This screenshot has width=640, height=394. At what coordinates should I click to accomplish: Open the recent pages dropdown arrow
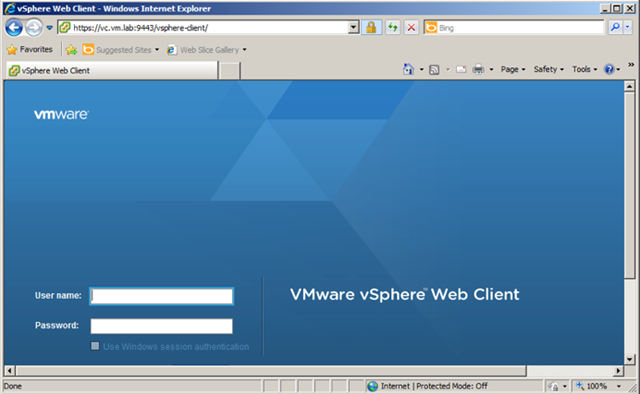click(x=49, y=28)
